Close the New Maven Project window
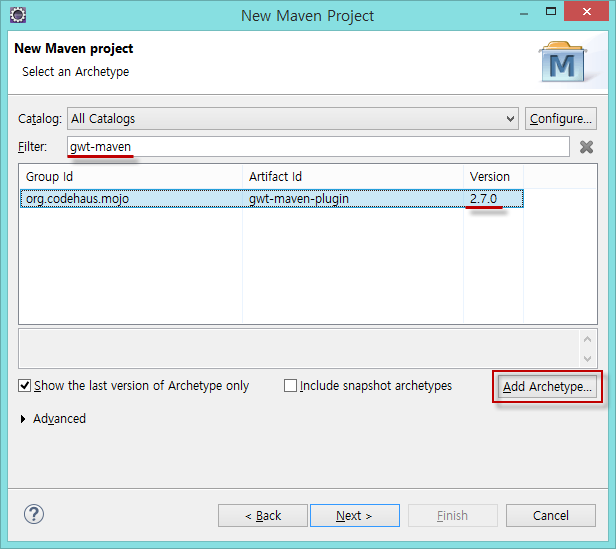Viewport: 616px width, 549px height. pos(587,11)
